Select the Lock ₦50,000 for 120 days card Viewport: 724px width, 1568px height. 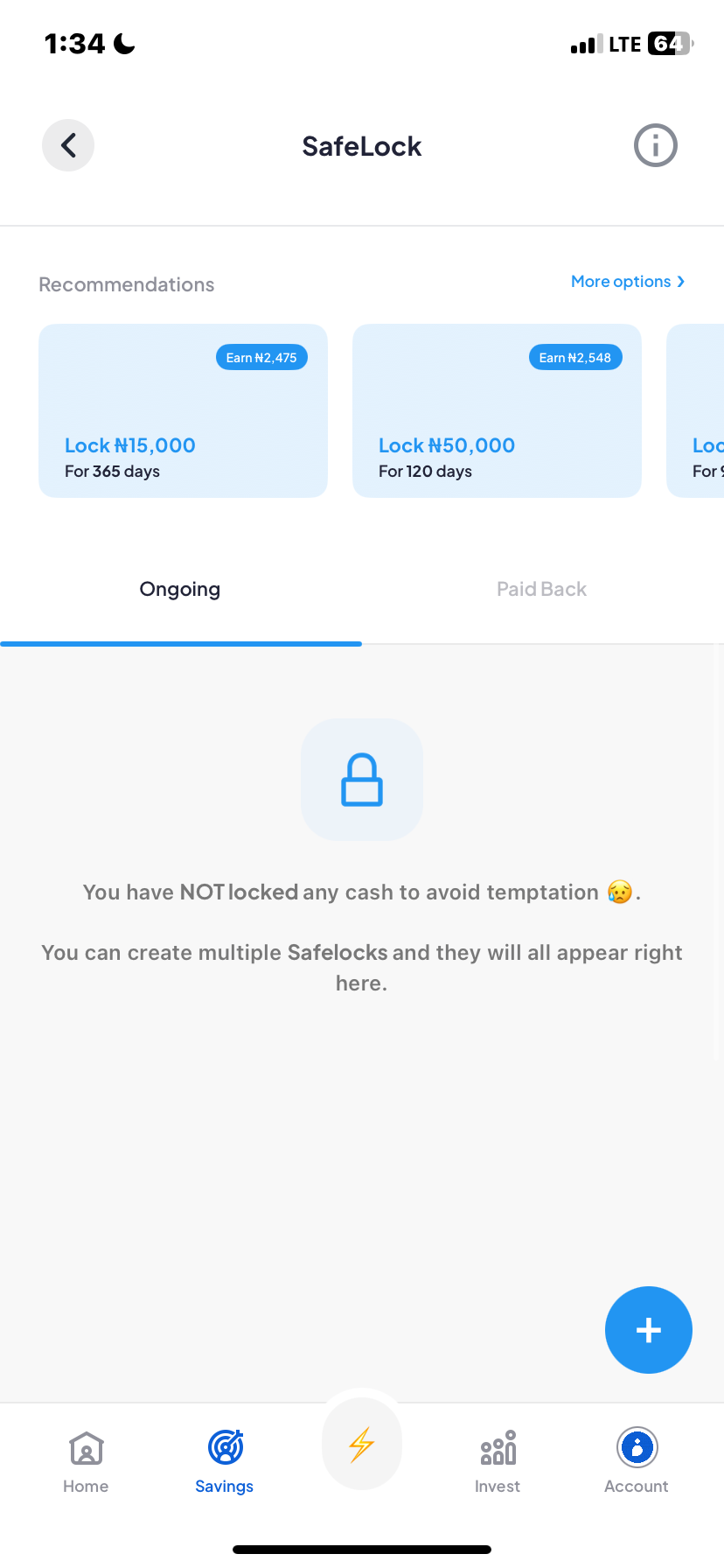tap(497, 410)
